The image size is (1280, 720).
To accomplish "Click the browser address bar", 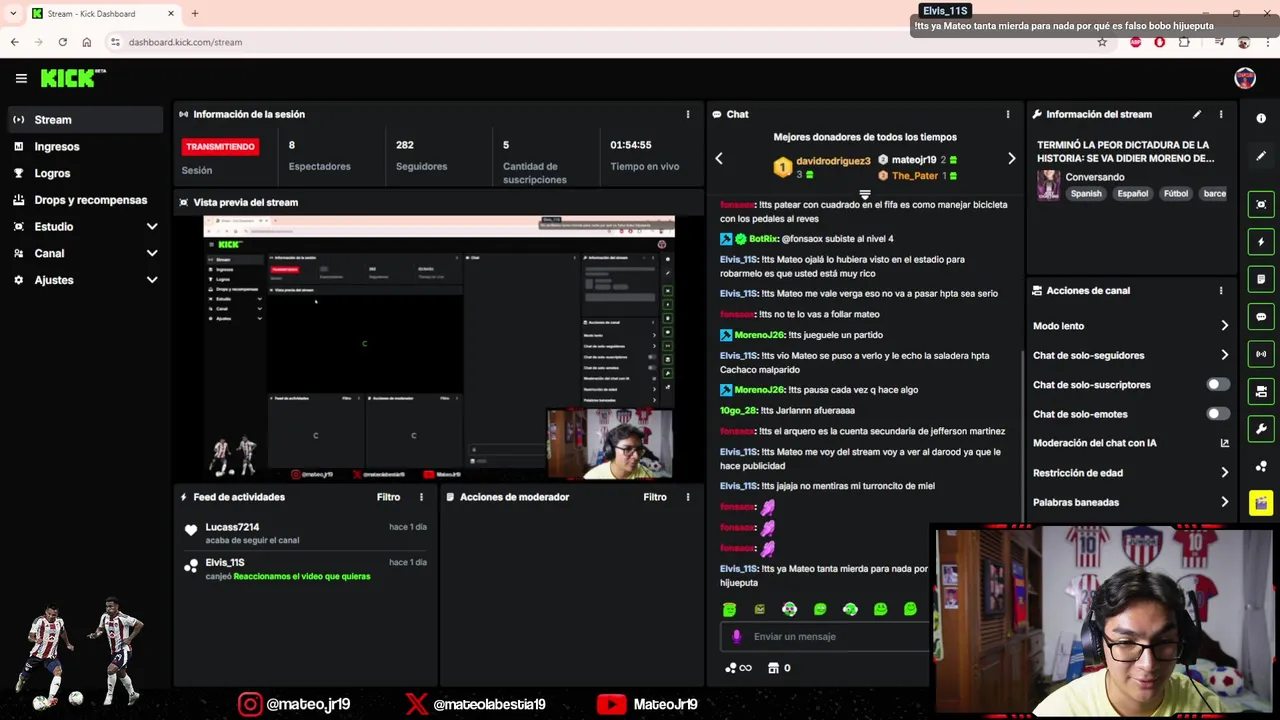I will (600, 42).
